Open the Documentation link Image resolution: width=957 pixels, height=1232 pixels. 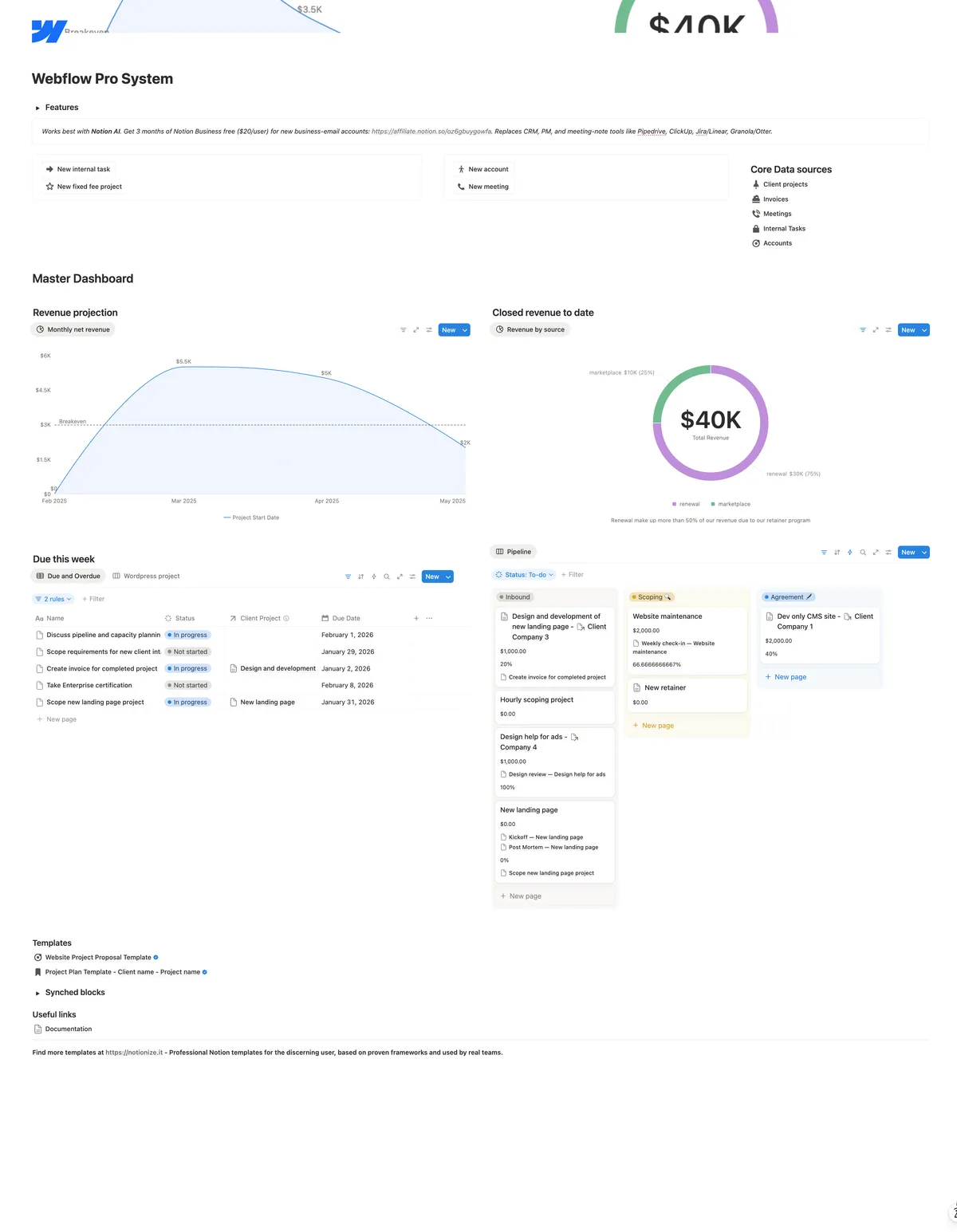[x=68, y=1029]
